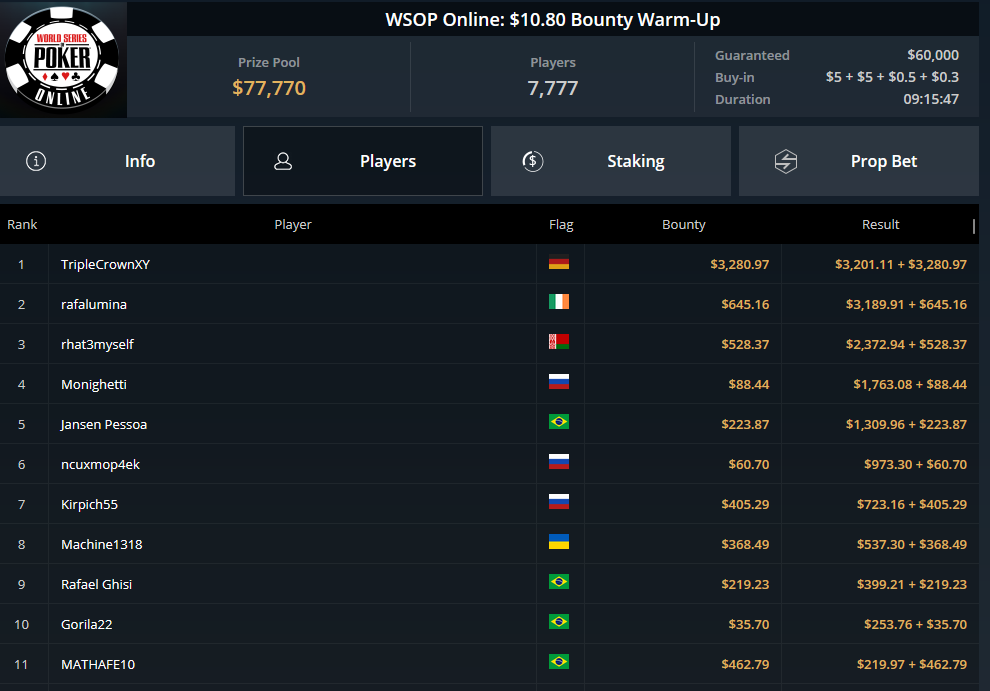Viewport: 990px width, 691px height.
Task: Select player Rafael Ghisi
Action: [97, 584]
